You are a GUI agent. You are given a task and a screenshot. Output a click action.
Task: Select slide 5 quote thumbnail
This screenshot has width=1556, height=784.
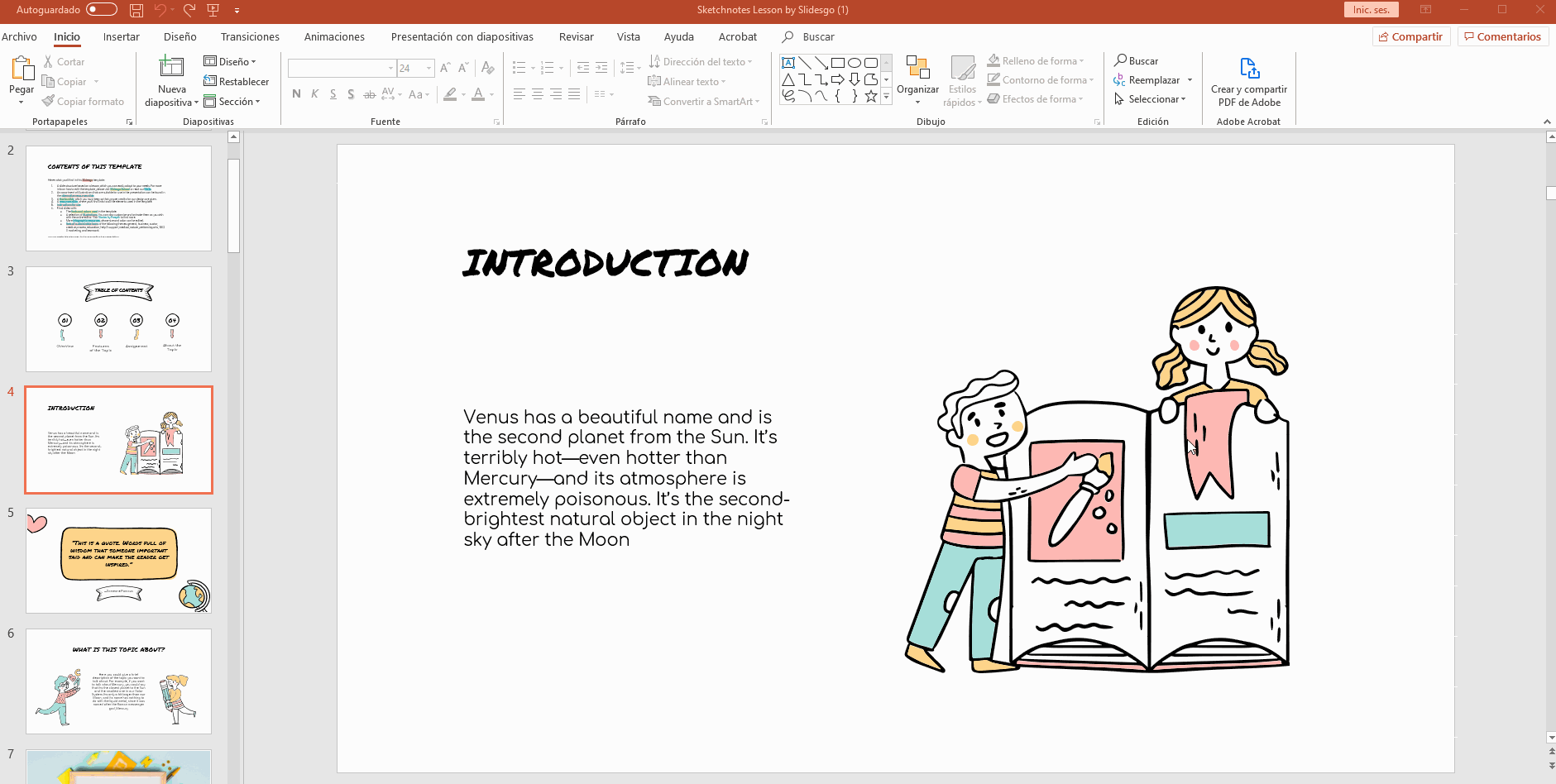(x=118, y=561)
